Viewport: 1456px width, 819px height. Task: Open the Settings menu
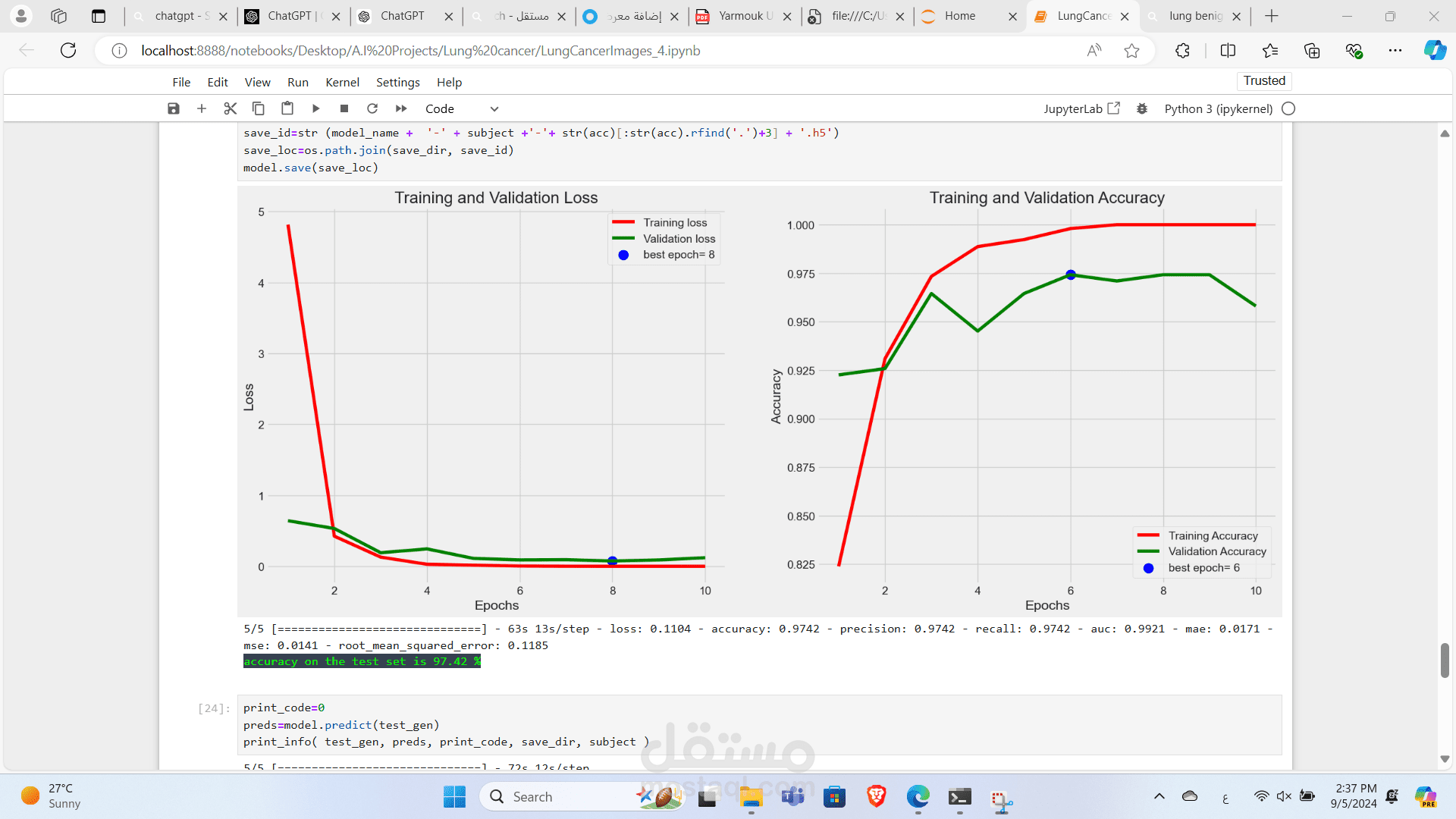[397, 82]
